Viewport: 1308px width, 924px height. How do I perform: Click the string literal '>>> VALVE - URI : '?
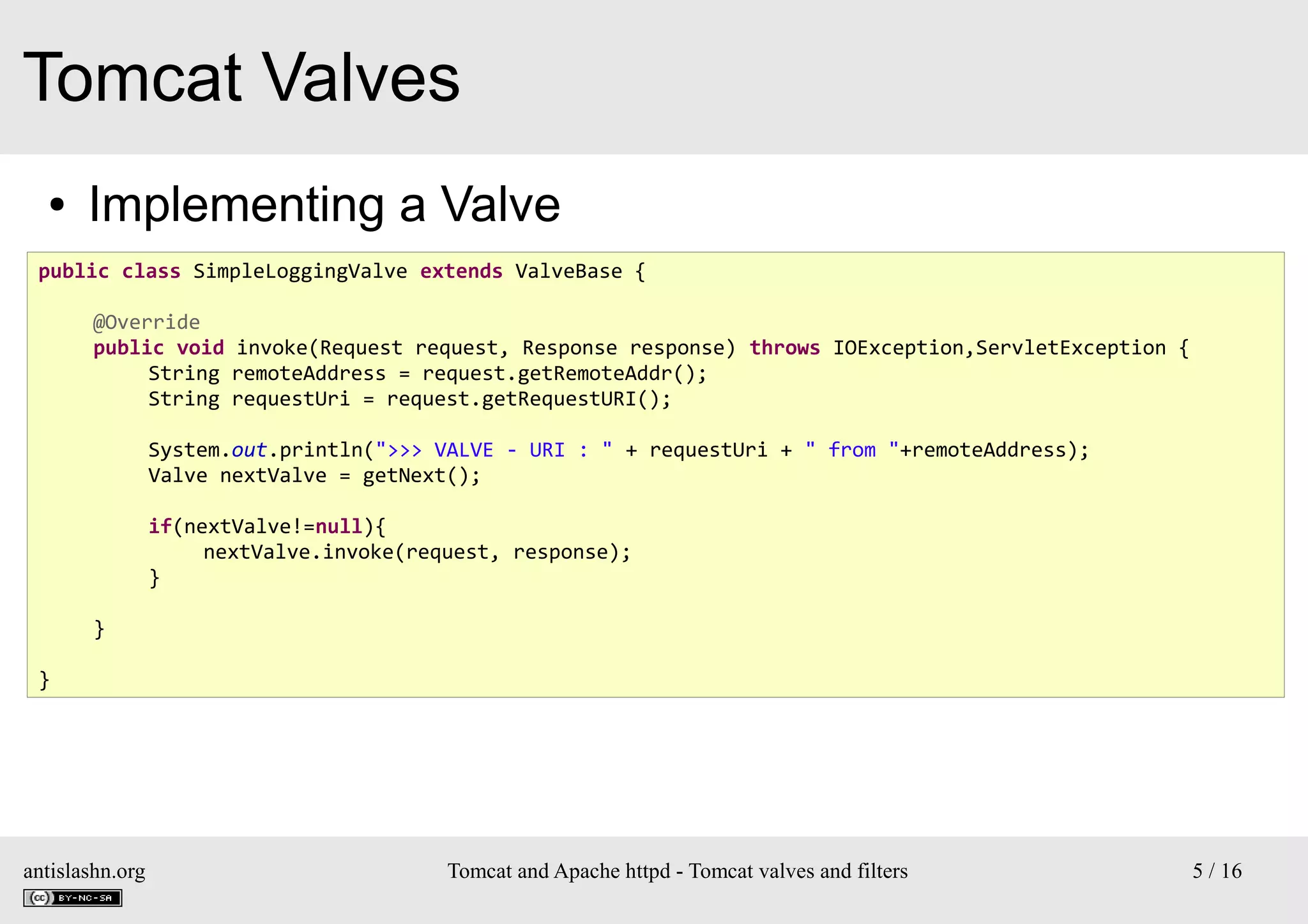[494, 450]
